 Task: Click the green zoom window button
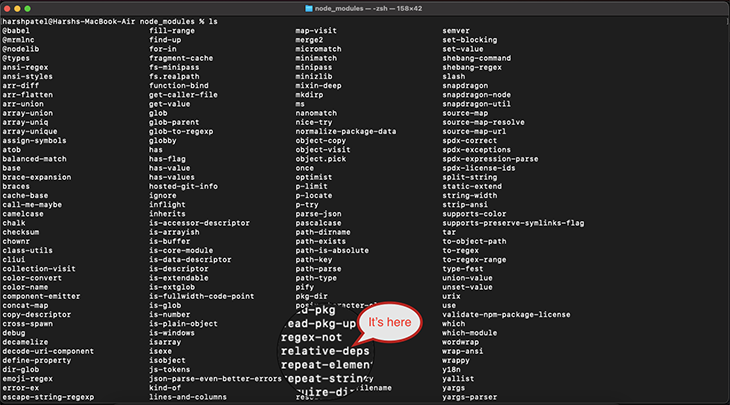[27, 8]
